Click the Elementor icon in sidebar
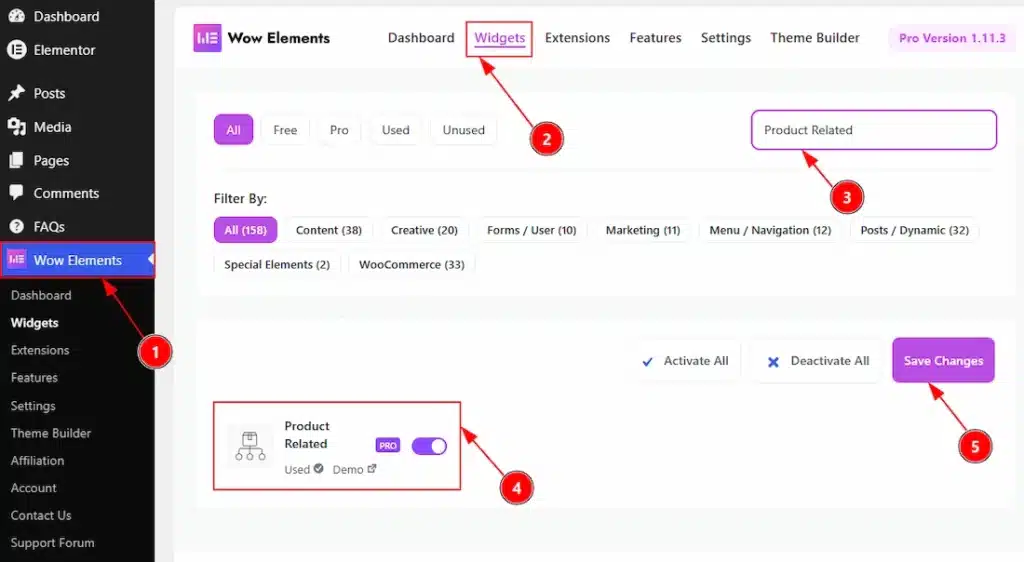The width and height of the screenshot is (1024, 562). [x=16, y=50]
